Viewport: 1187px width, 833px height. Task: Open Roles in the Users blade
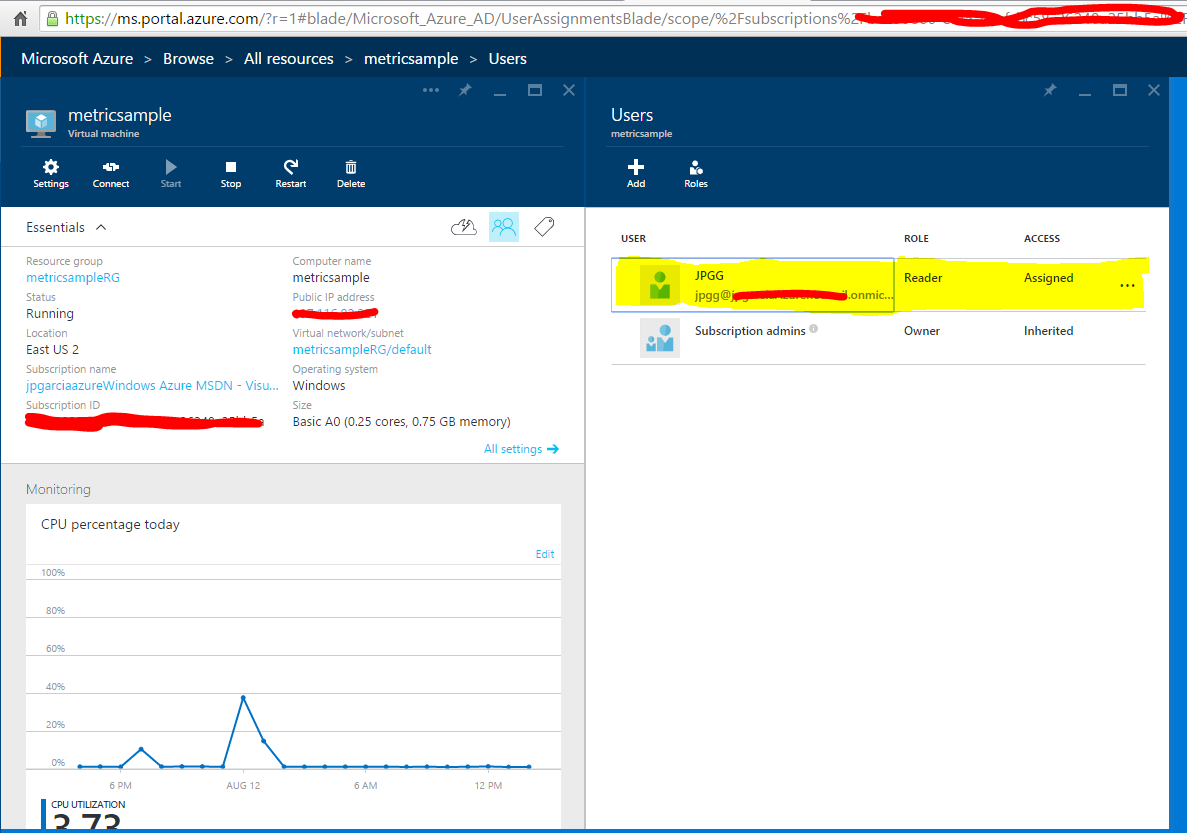click(696, 173)
